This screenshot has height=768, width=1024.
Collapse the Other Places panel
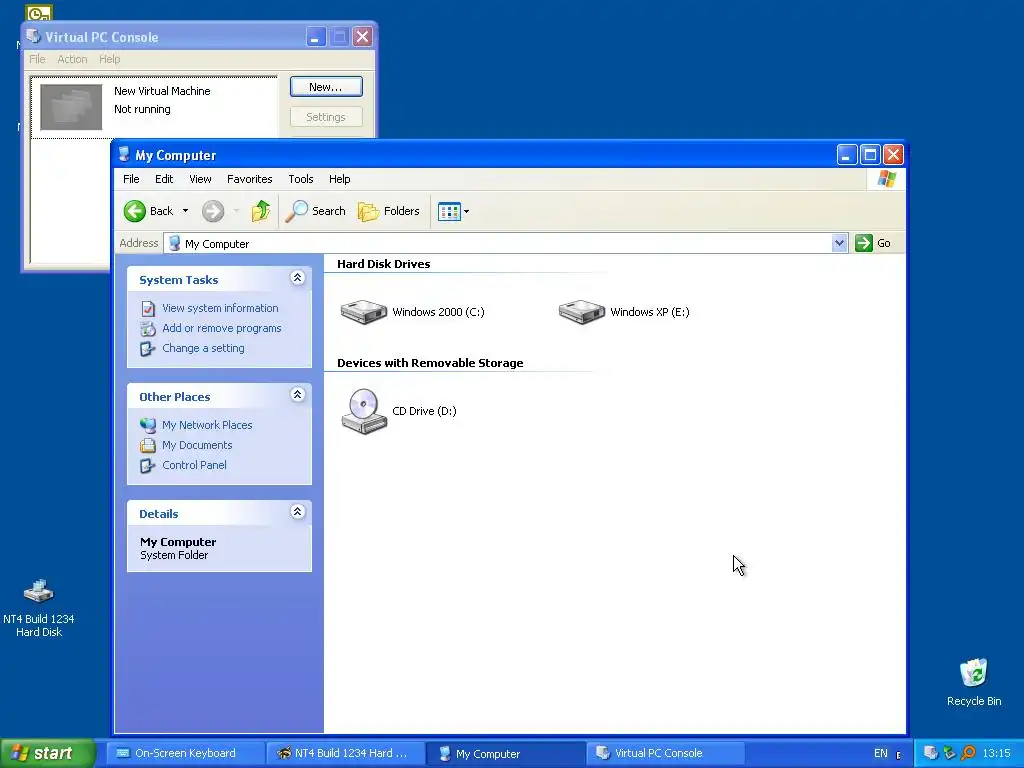click(297, 395)
